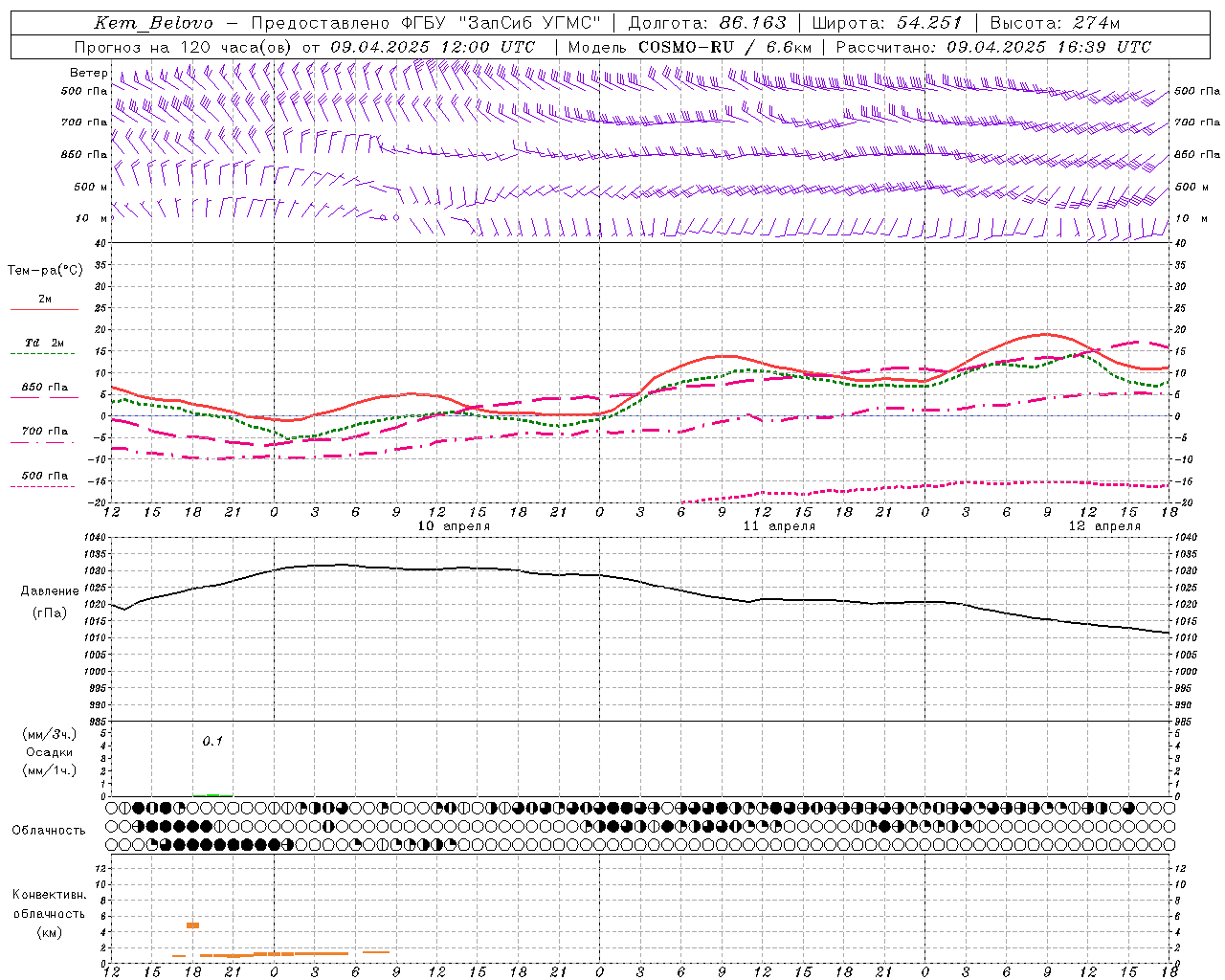
Task: Click the green dotted Td legend line
Action: tap(43, 354)
